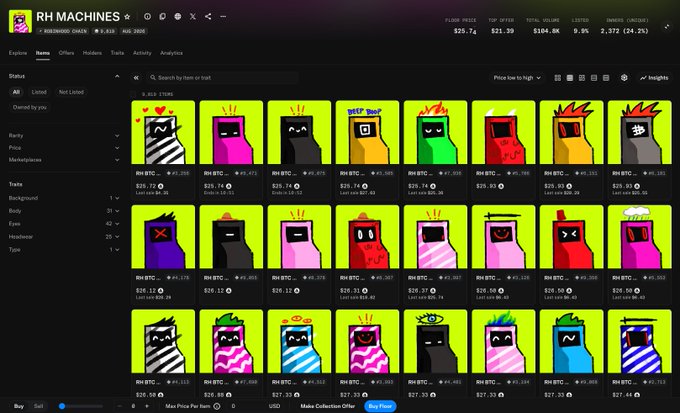Expand the Background trait filter
Screen dimensions: 680x413
[x=64, y=198]
